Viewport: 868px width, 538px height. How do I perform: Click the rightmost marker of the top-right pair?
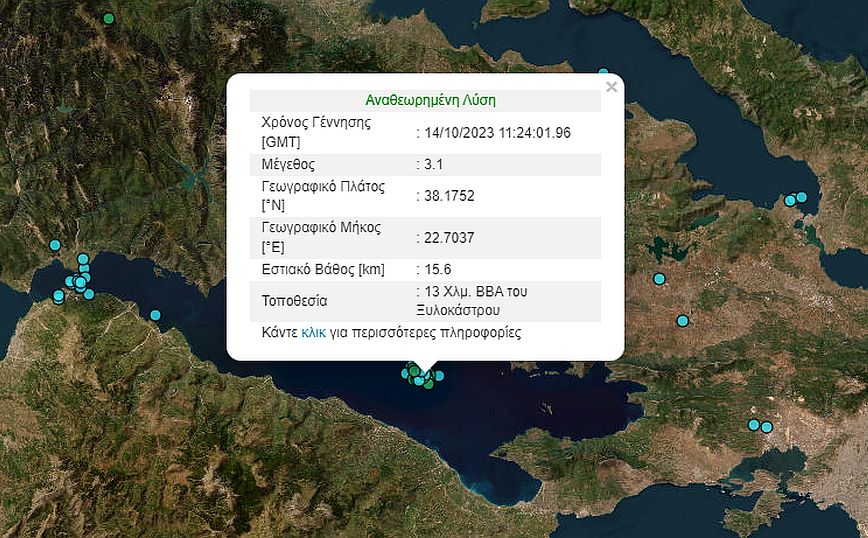[801, 197]
